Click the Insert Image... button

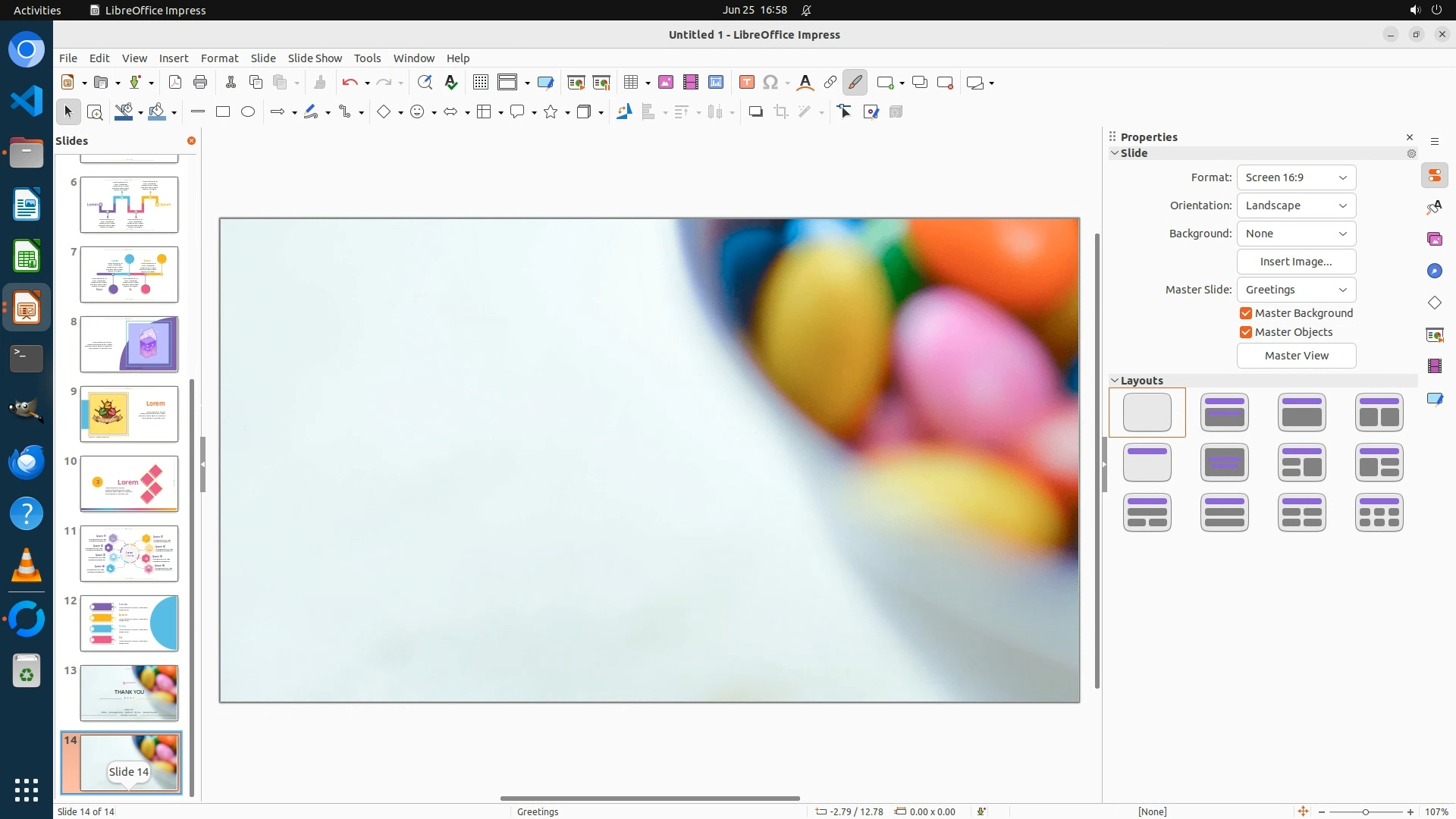tap(1296, 262)
